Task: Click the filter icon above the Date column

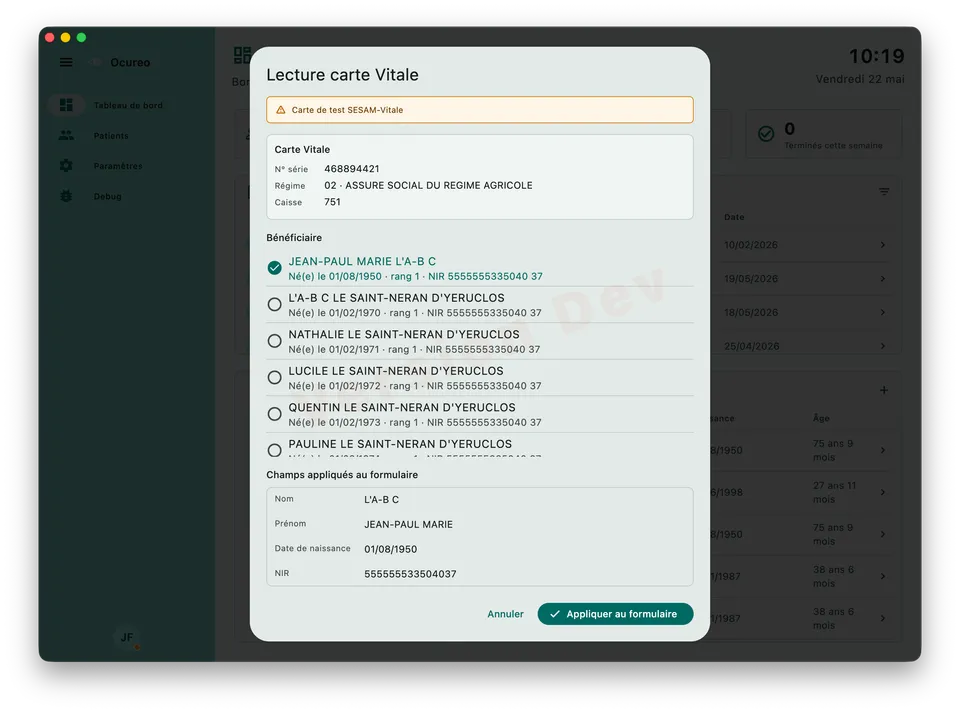Action: coord(883,192)
